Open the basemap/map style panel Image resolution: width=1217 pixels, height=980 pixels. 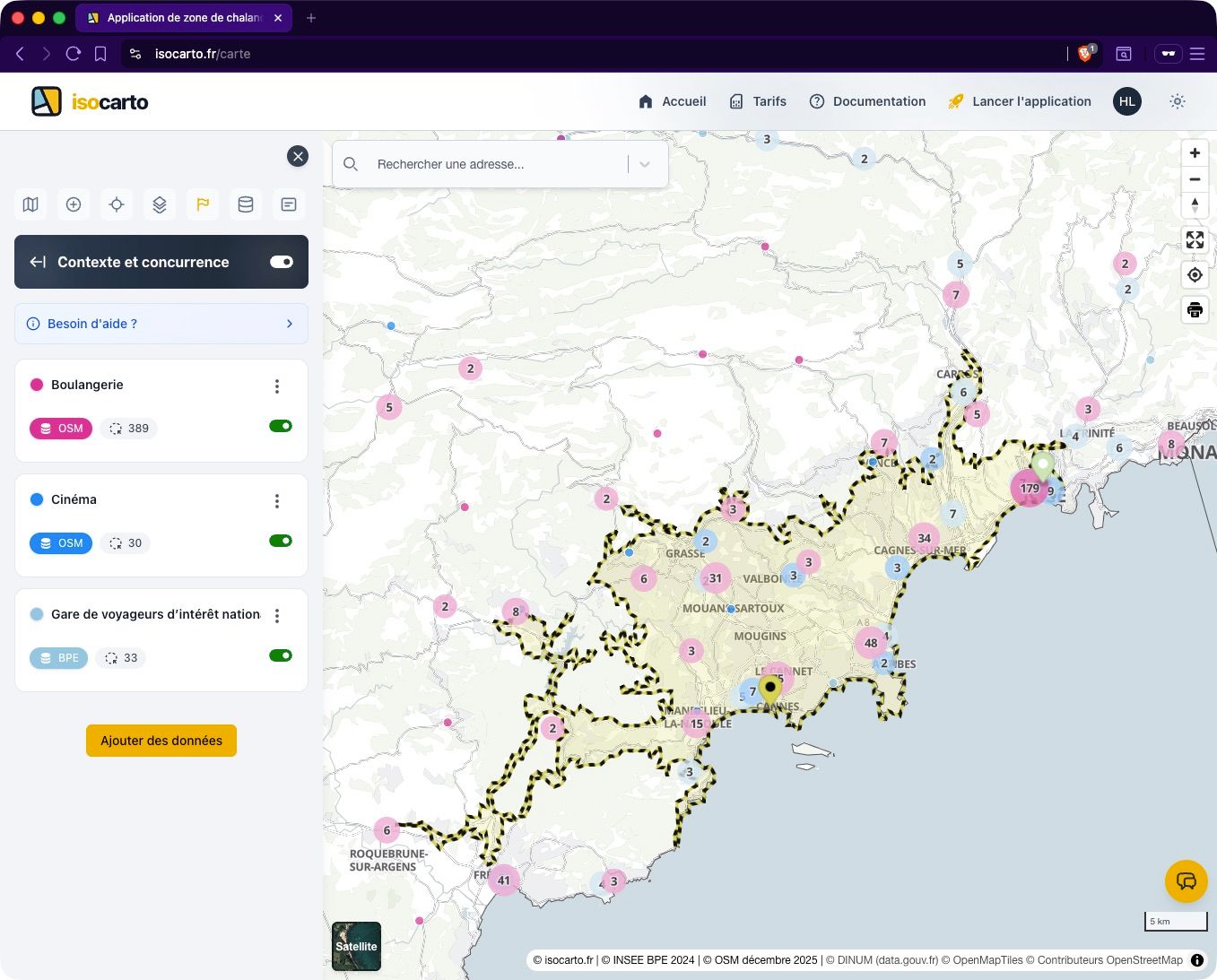(30, 204)
